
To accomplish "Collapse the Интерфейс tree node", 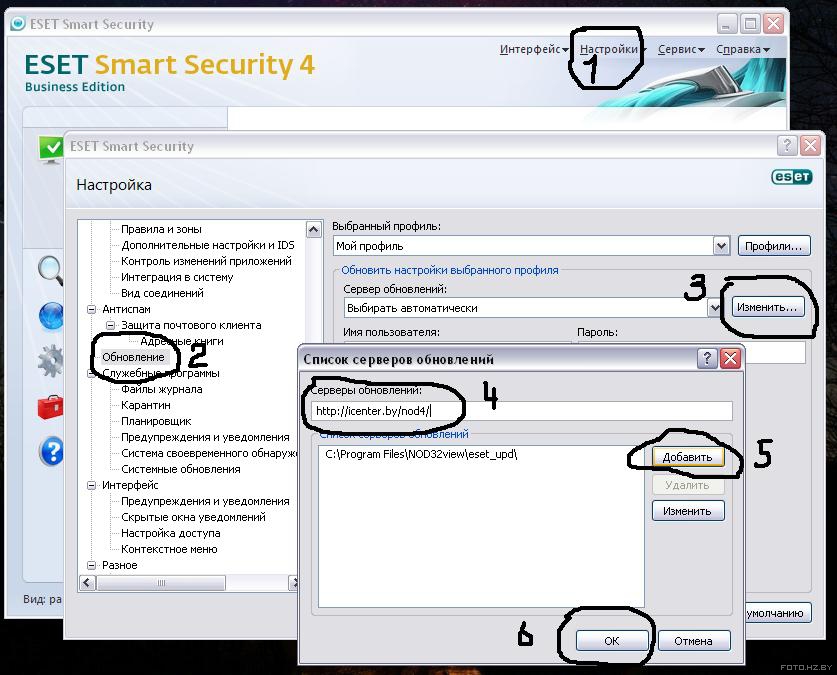I will [x=91, y=485].
